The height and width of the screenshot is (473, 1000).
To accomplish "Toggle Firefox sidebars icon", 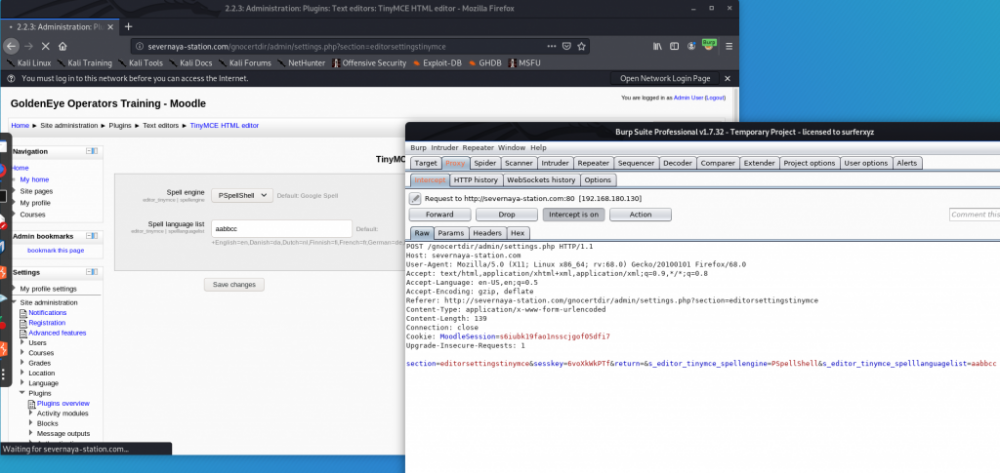I will 674,46.
